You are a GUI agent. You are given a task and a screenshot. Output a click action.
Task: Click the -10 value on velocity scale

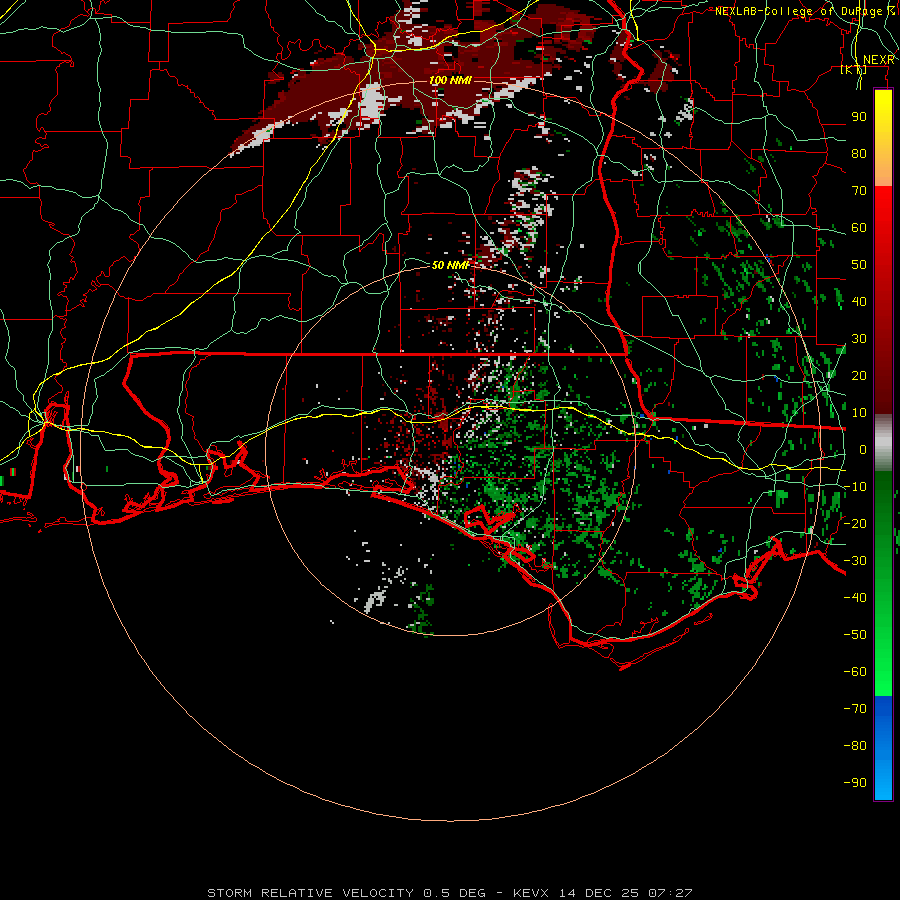point(855,487)
